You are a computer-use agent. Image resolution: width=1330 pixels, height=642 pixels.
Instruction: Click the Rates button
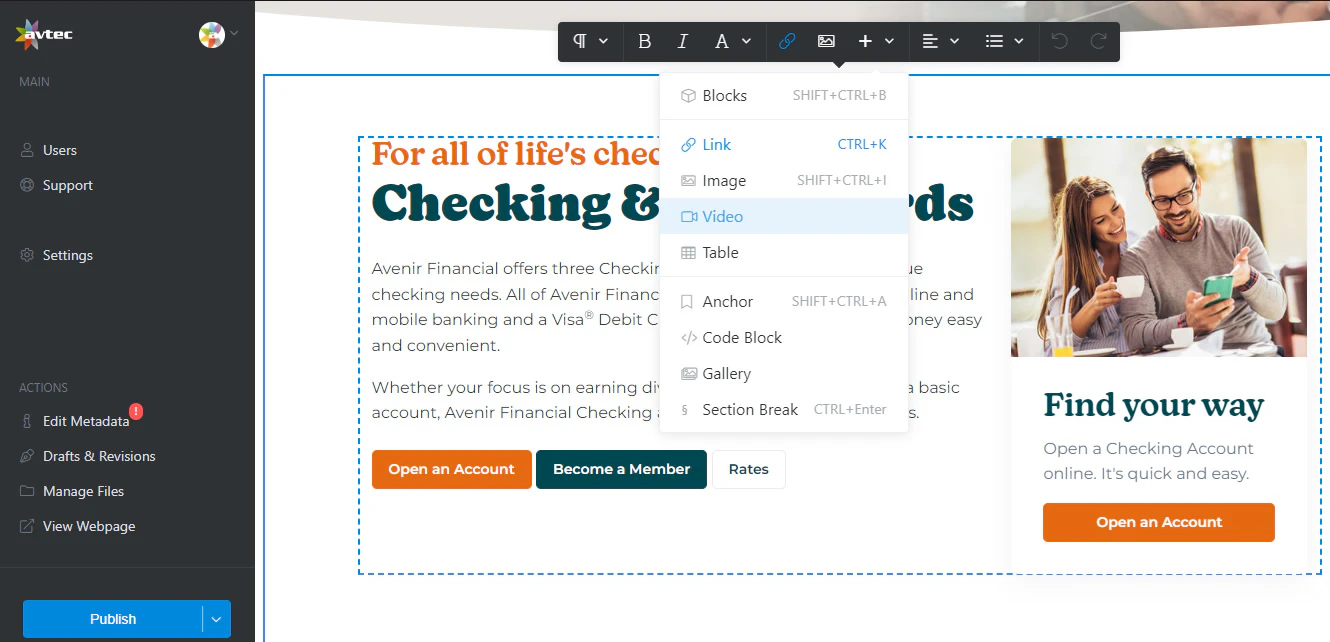(748, 469)
